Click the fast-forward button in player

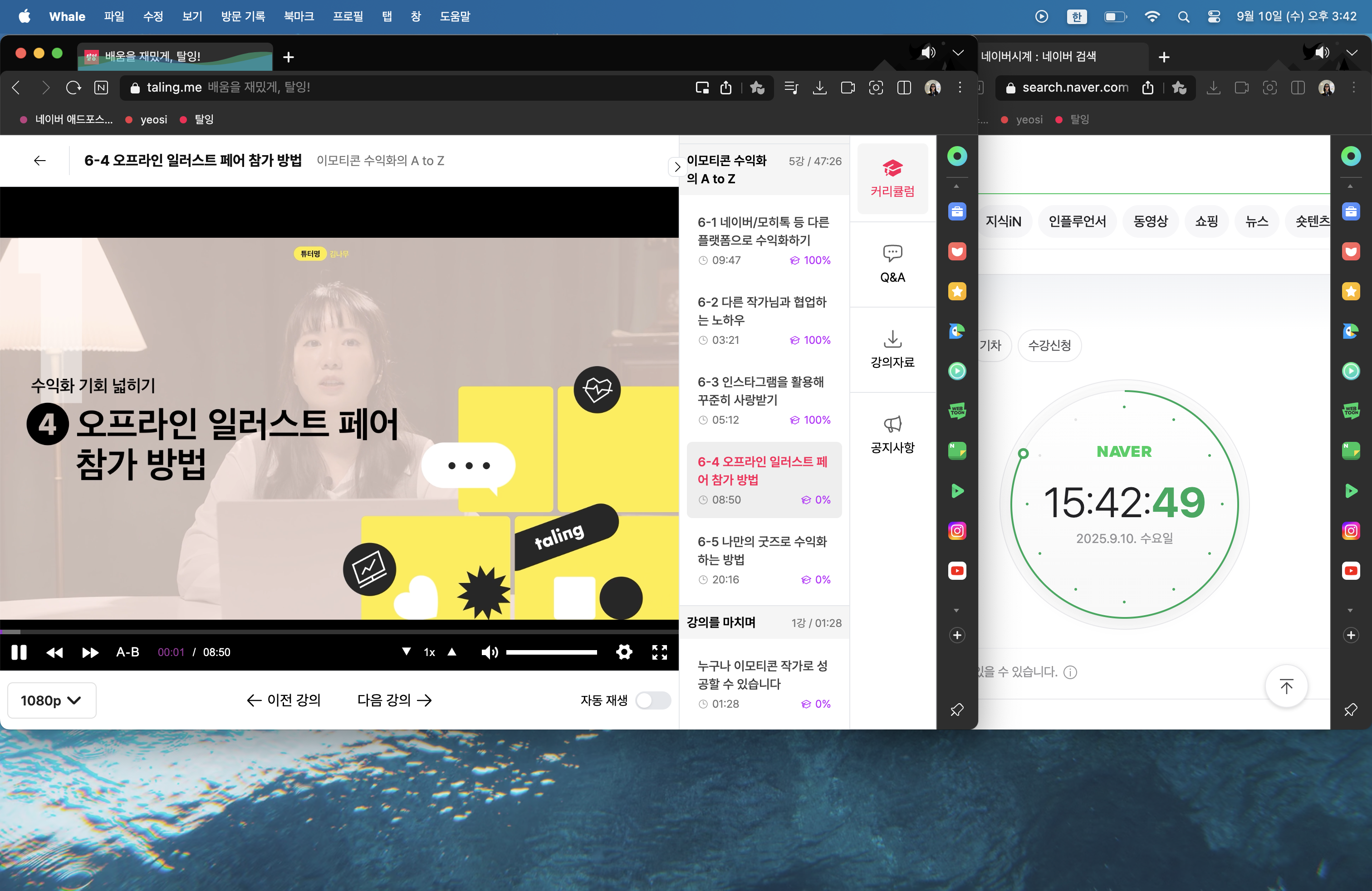(x=90, y=652)
